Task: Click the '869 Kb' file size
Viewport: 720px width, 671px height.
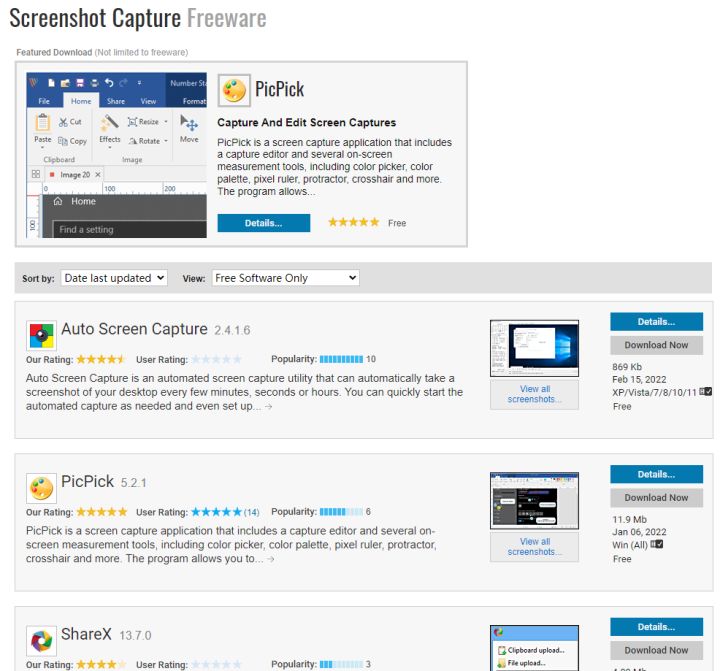Action: coord(627,367)
